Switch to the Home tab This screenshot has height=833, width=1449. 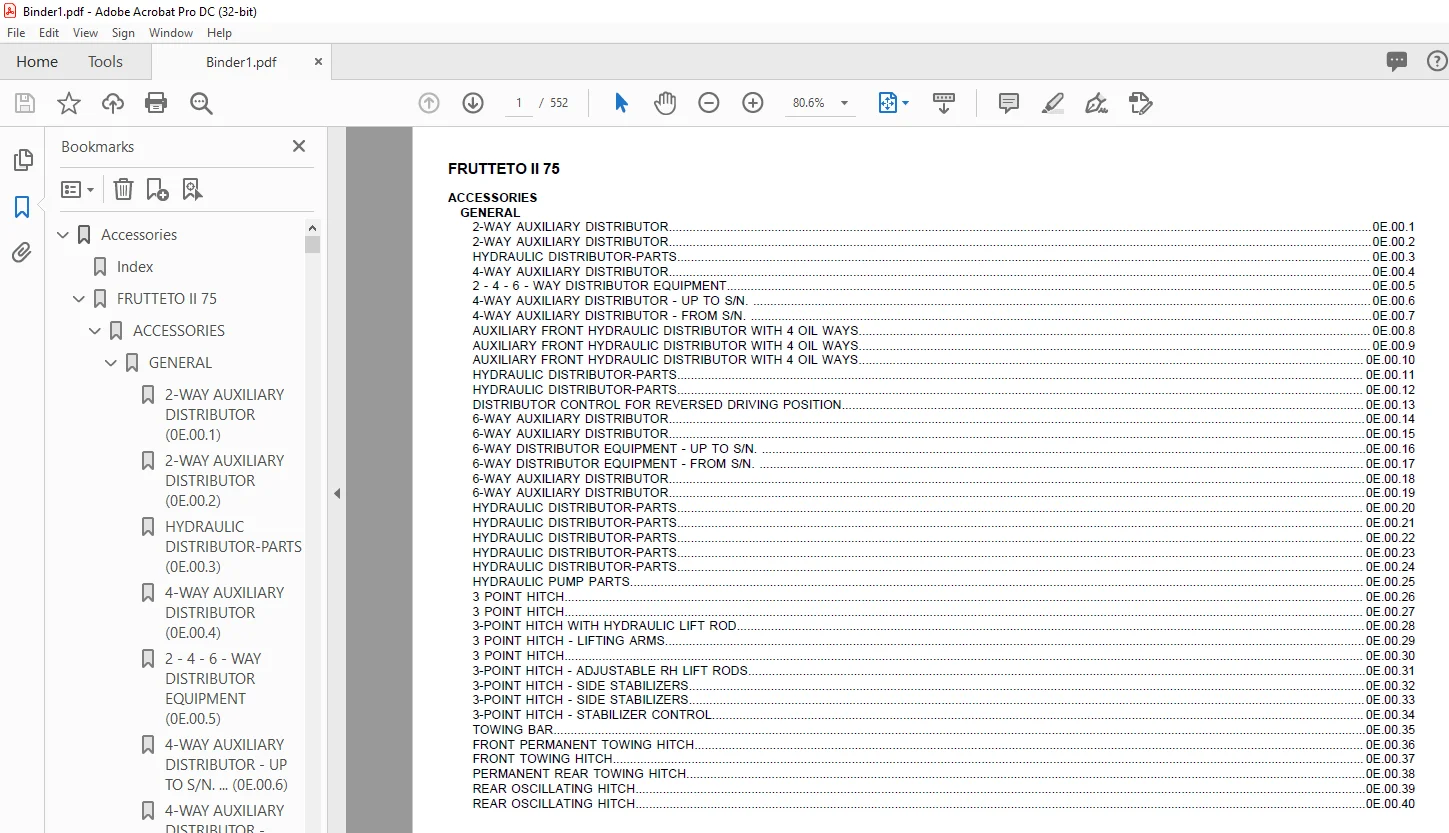coord(37,62)
